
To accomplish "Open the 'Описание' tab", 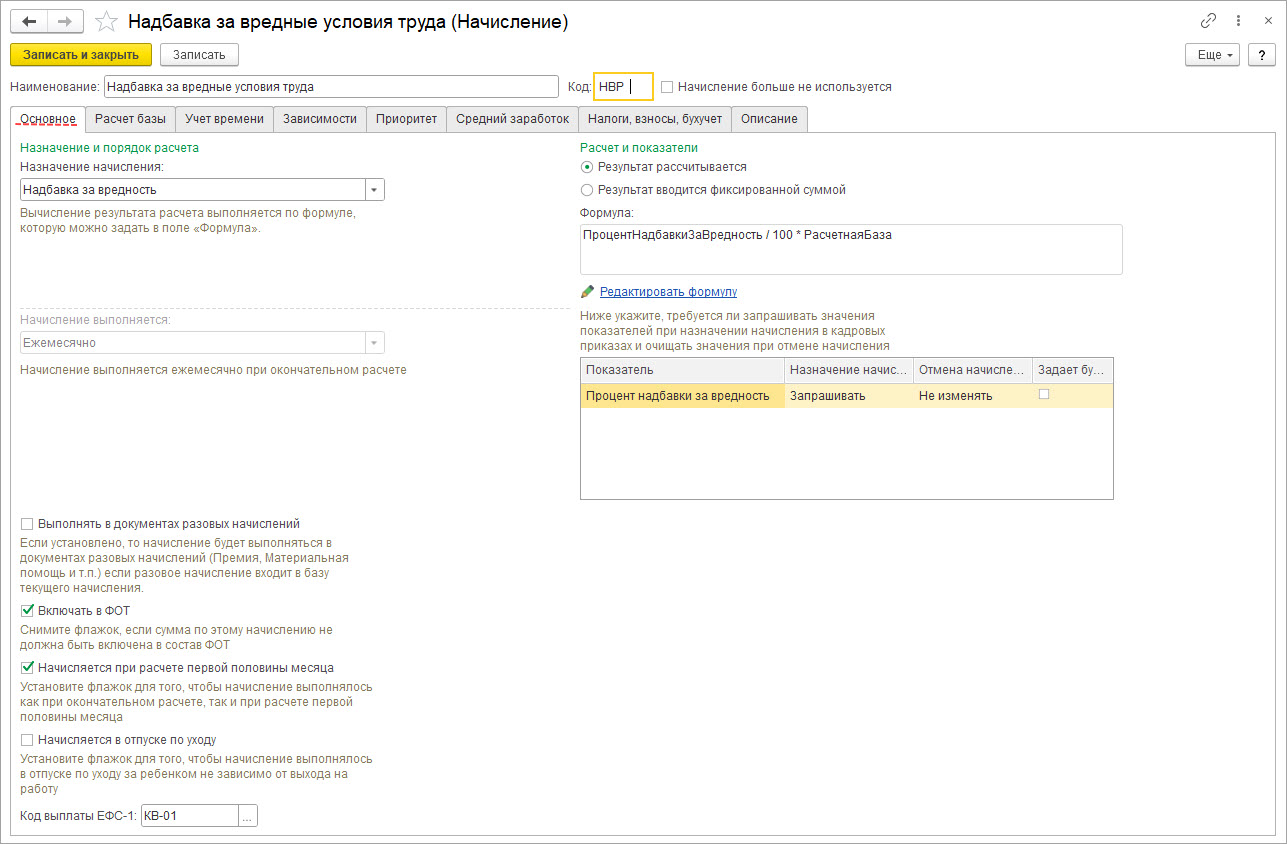I will [769, 119].
